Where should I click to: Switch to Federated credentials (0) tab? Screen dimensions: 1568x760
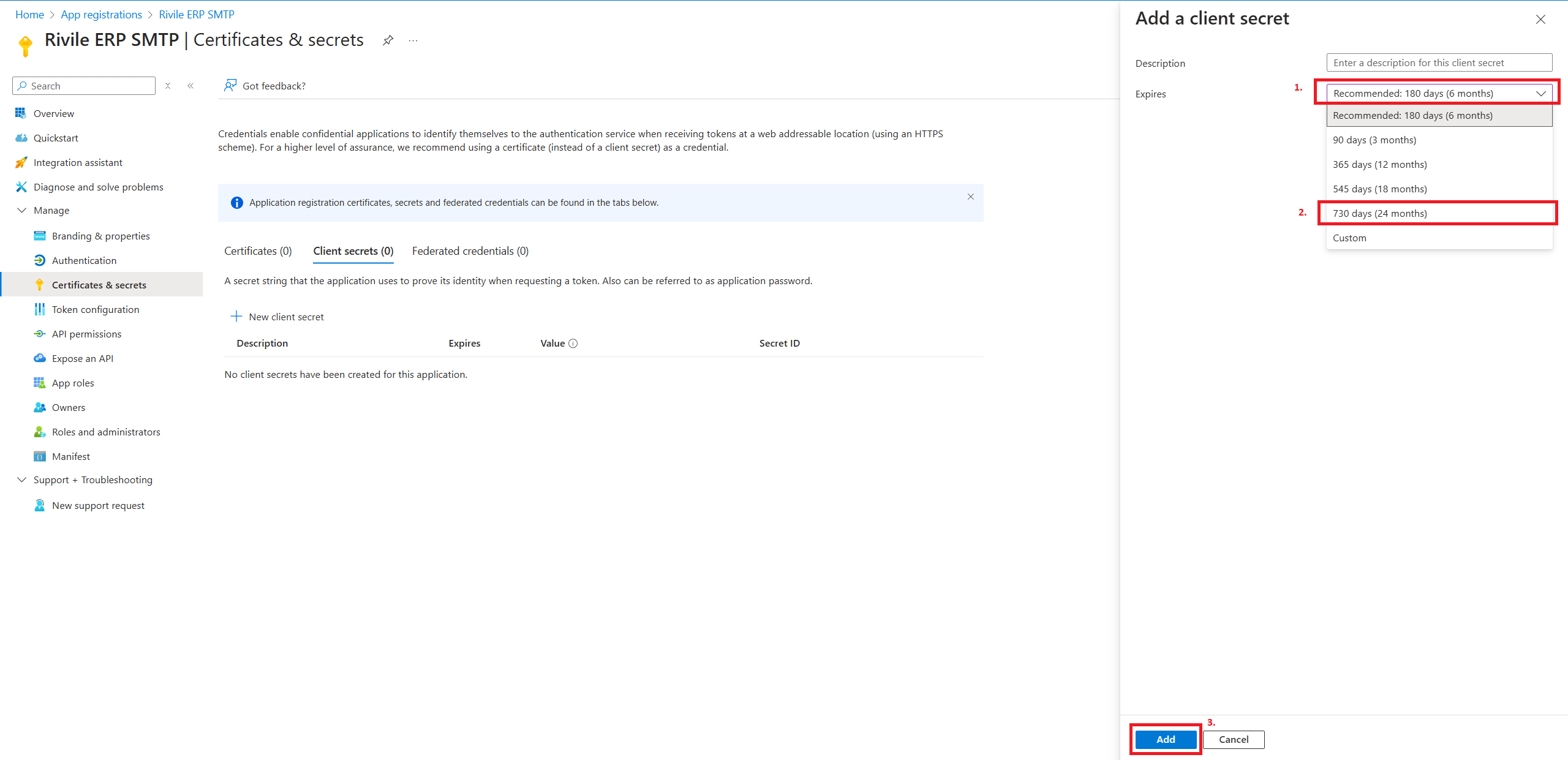(470, 251)
